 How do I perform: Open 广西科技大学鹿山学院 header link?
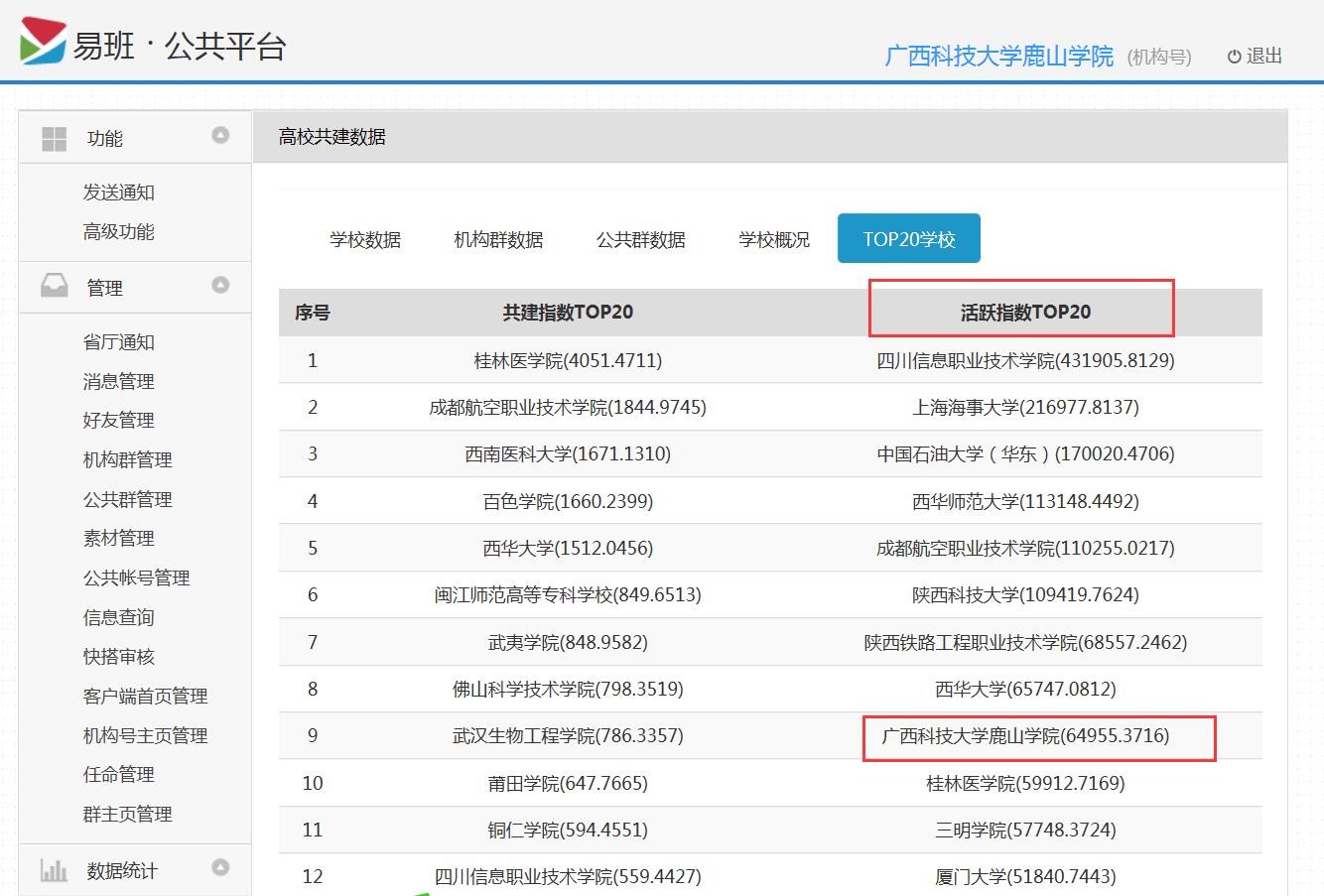click(998, 57)
